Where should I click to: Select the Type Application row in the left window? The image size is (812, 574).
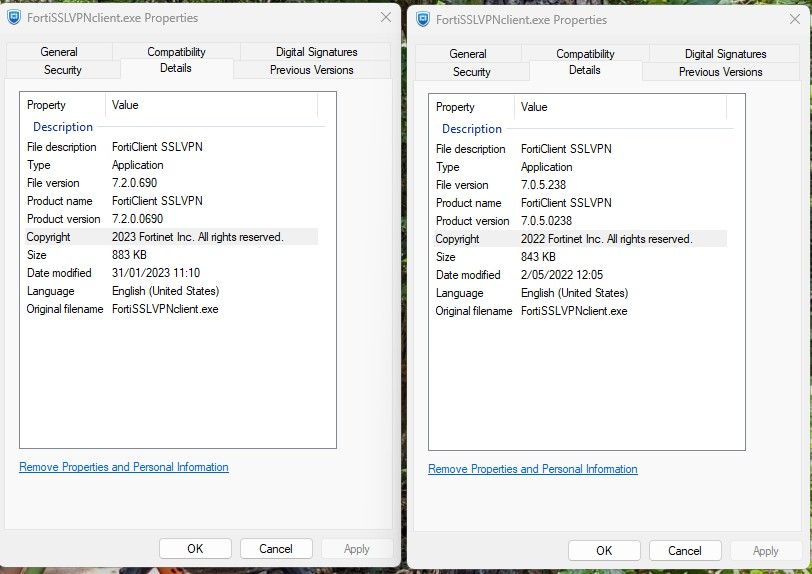point(171,165)
